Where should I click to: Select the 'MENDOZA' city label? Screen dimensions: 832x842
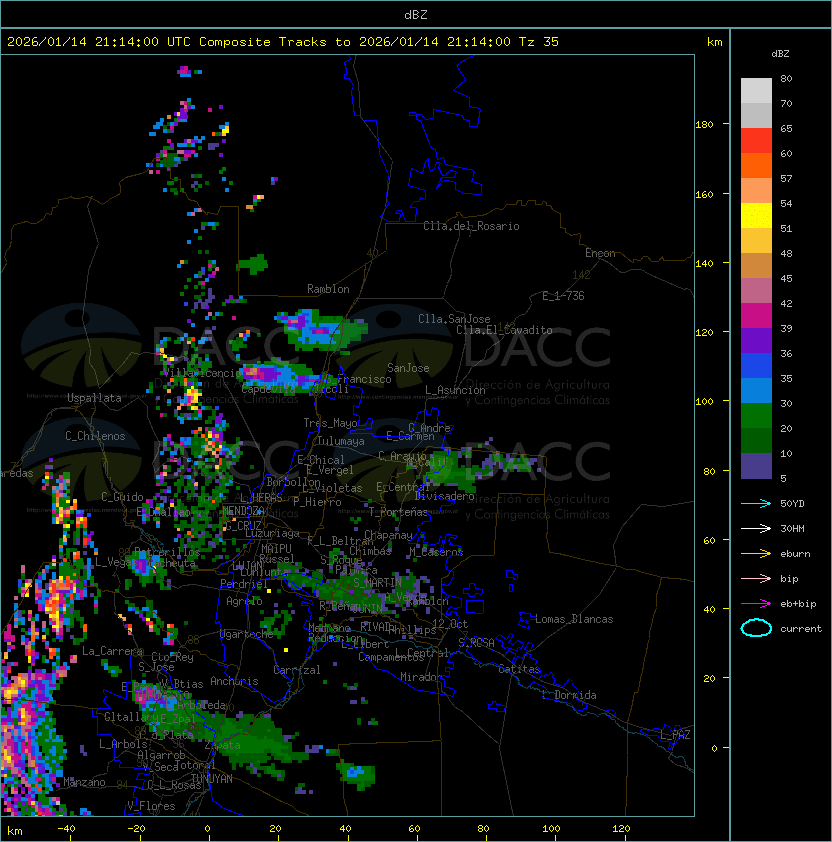(243, 511)
